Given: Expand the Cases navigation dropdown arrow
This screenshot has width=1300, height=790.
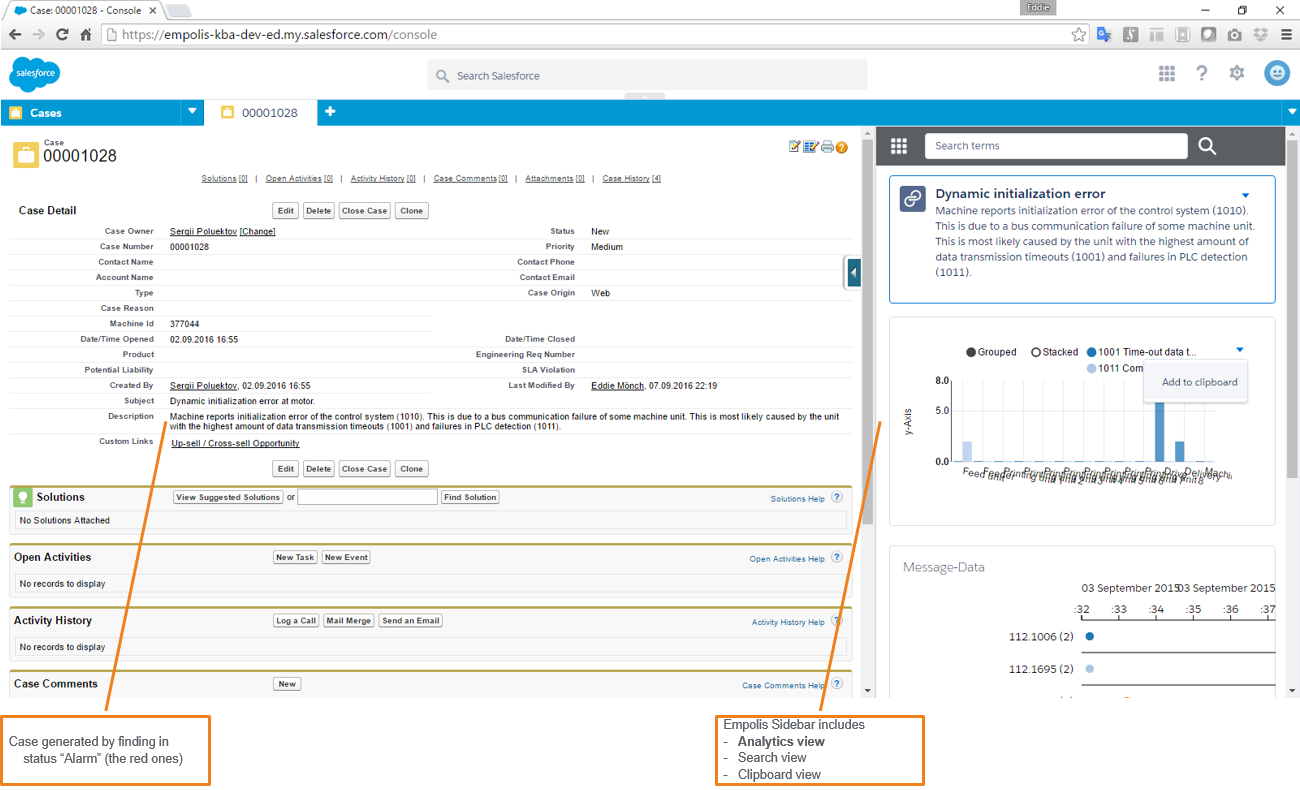Looking at the screenshot, I should pos(192,112).
